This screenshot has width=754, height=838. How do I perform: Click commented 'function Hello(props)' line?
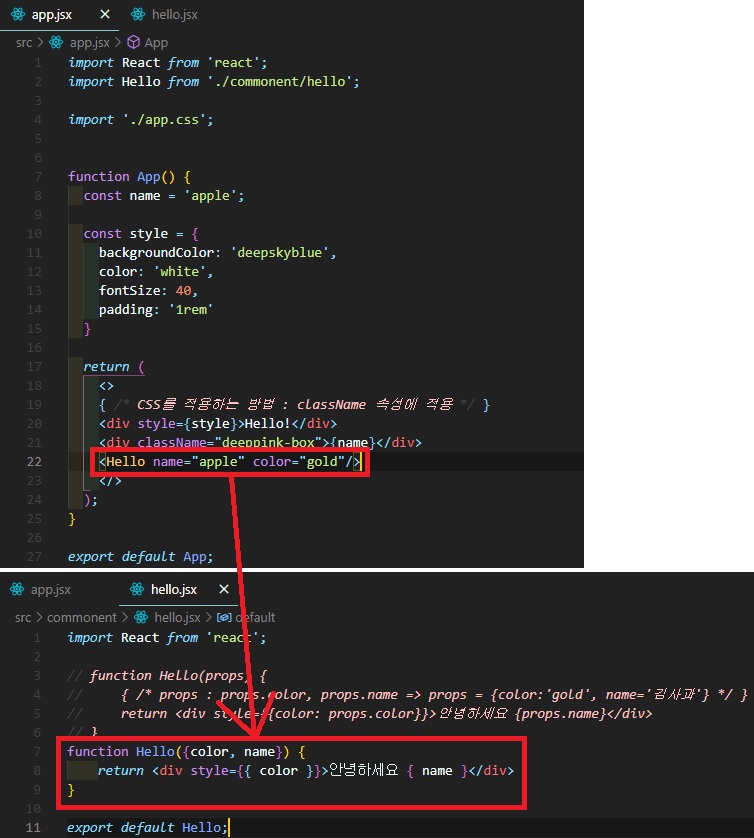click(167, 676)
